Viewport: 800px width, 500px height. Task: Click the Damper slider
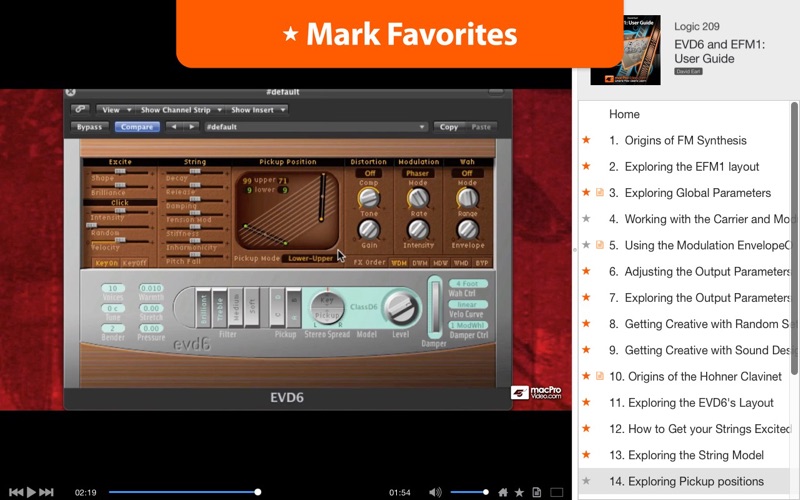435,307
